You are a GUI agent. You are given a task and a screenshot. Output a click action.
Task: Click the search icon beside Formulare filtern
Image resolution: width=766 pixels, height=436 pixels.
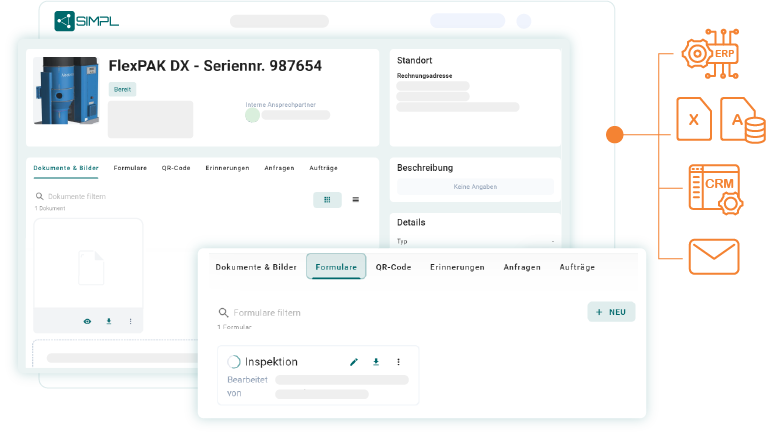[x=223, y=313]
